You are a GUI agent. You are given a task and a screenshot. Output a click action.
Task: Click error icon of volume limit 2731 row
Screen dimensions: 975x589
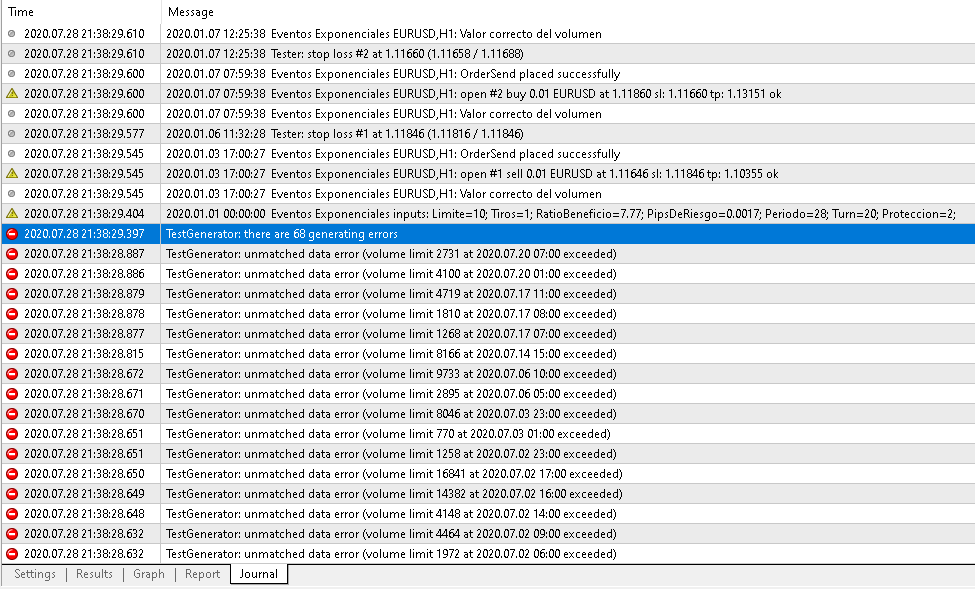tap(12, 254)
